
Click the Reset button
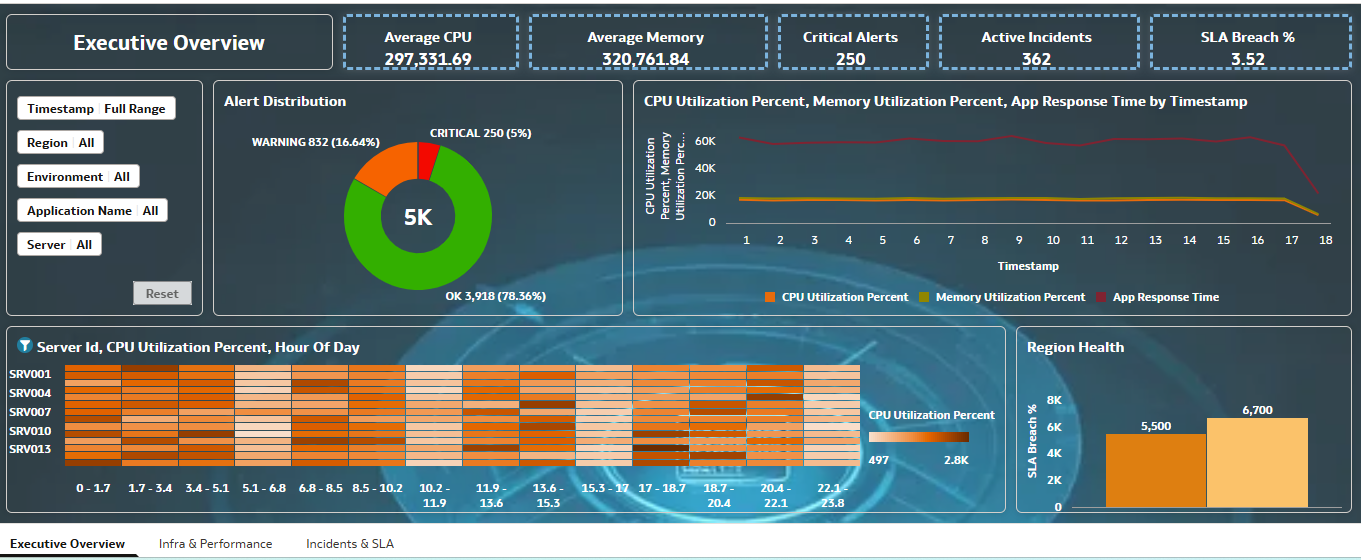click(x=162, y=293)
